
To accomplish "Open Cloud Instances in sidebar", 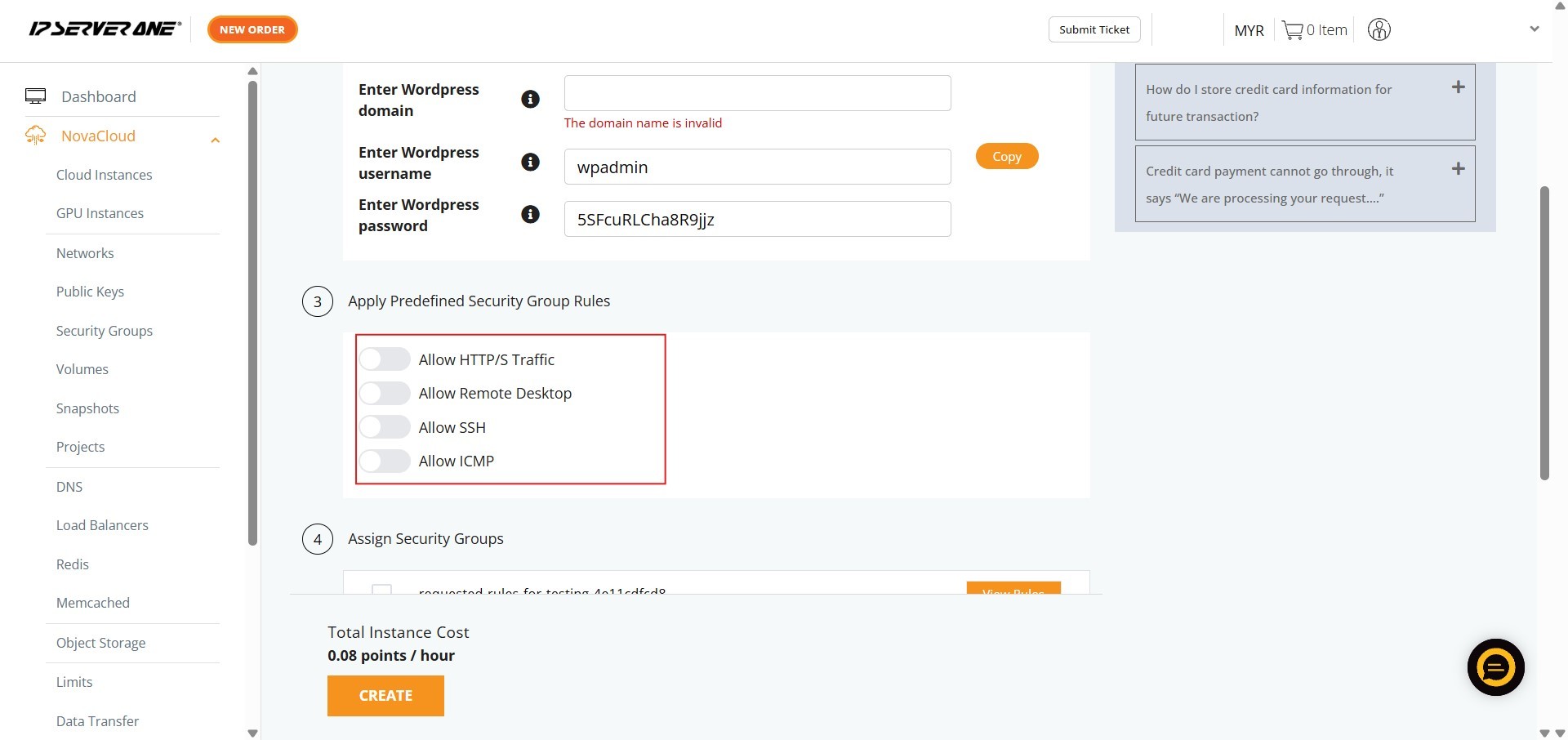I will 104,175.
